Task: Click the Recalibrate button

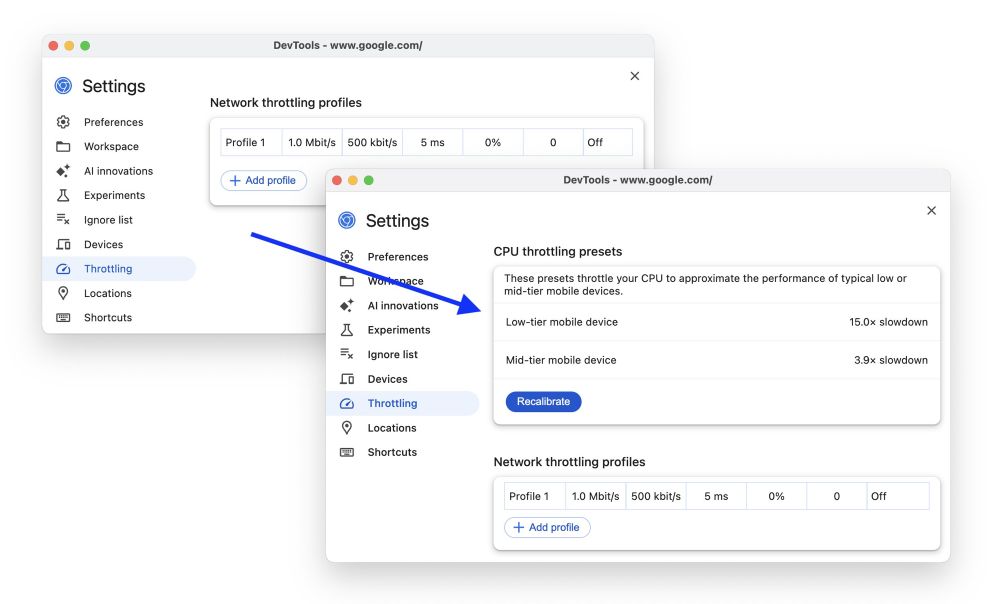Action: tap(543, 402)
